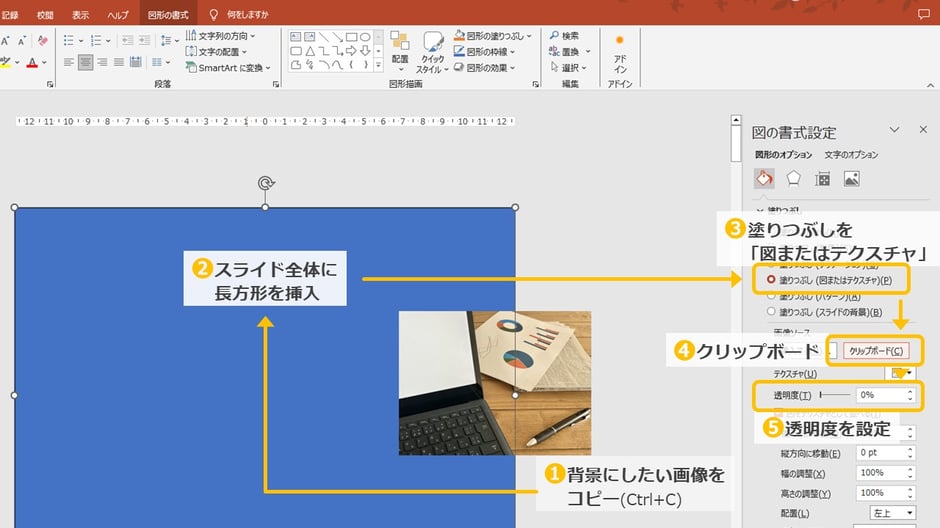Switch to 図形のオプション in format pane
Viewport: 940px width, 528px height.
pyautogui.click(x=784, y=155)
